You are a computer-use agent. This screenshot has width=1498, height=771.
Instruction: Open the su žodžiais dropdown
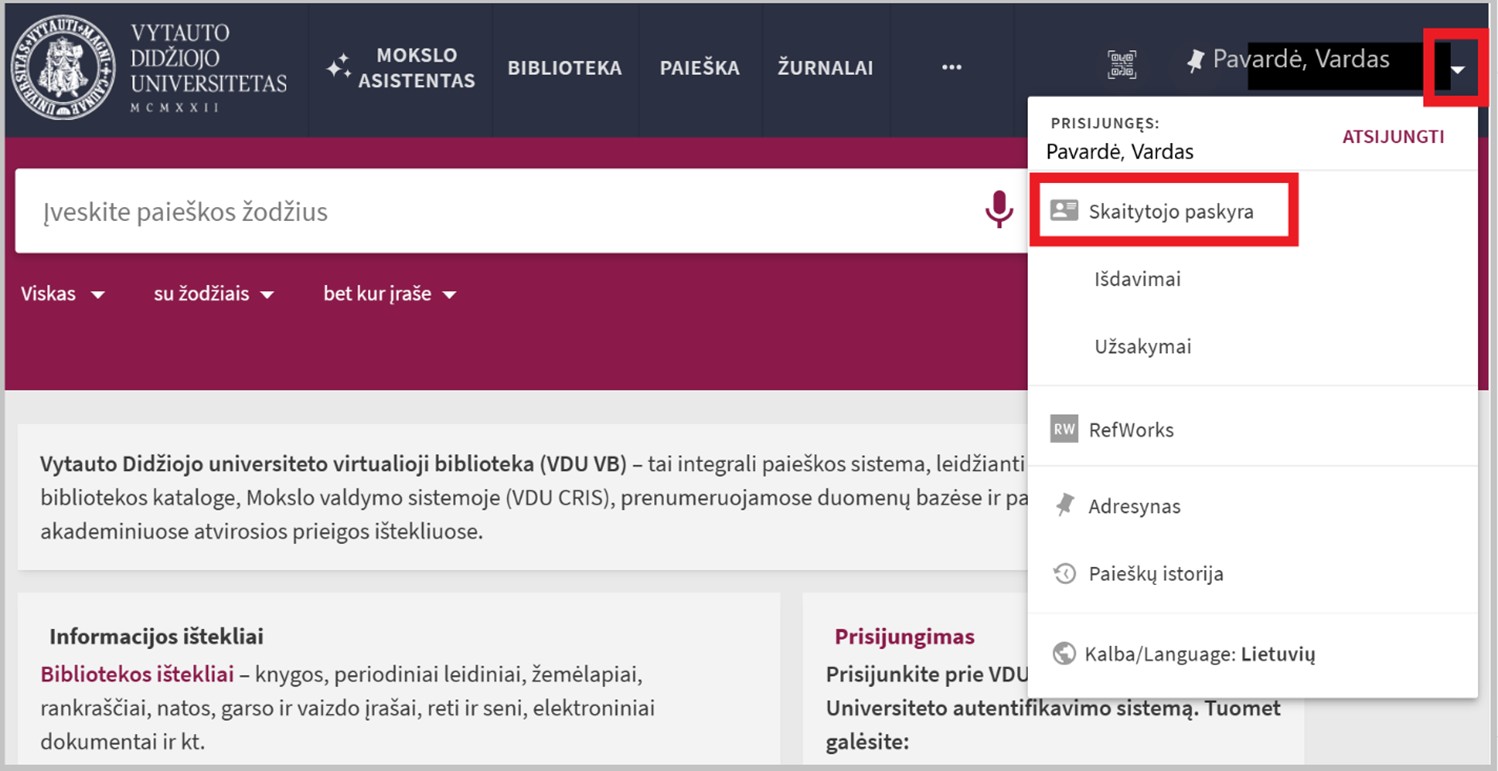tap(214, 294)
